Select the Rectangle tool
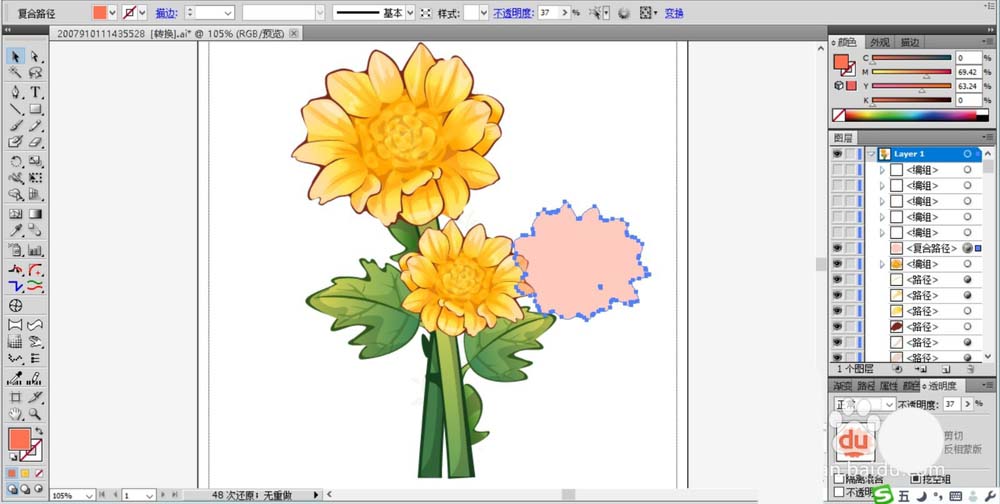This screenshot has height=504, width=1000. pos(35,109)
